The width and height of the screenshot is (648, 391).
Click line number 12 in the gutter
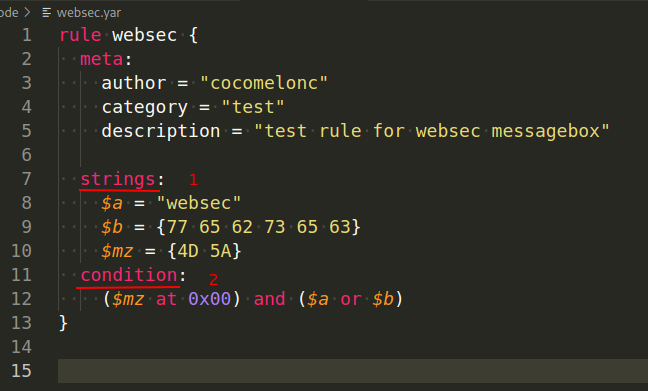(x=21, y=299)
